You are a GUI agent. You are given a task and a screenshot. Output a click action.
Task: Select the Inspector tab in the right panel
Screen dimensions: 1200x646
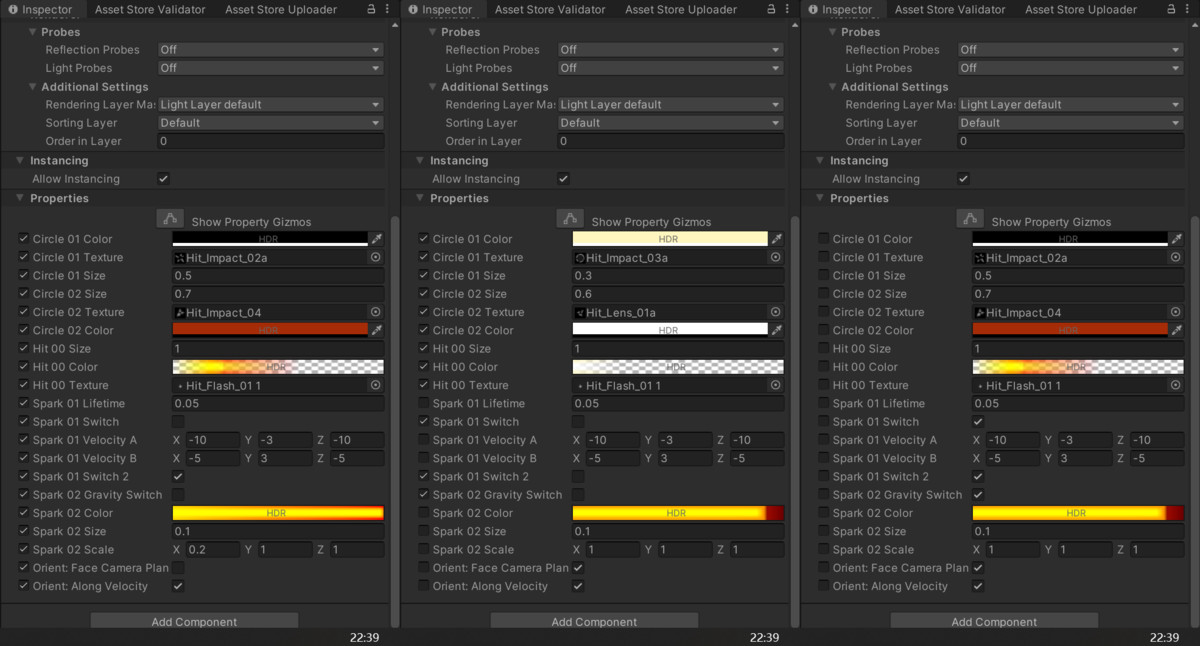coord(840,9)
